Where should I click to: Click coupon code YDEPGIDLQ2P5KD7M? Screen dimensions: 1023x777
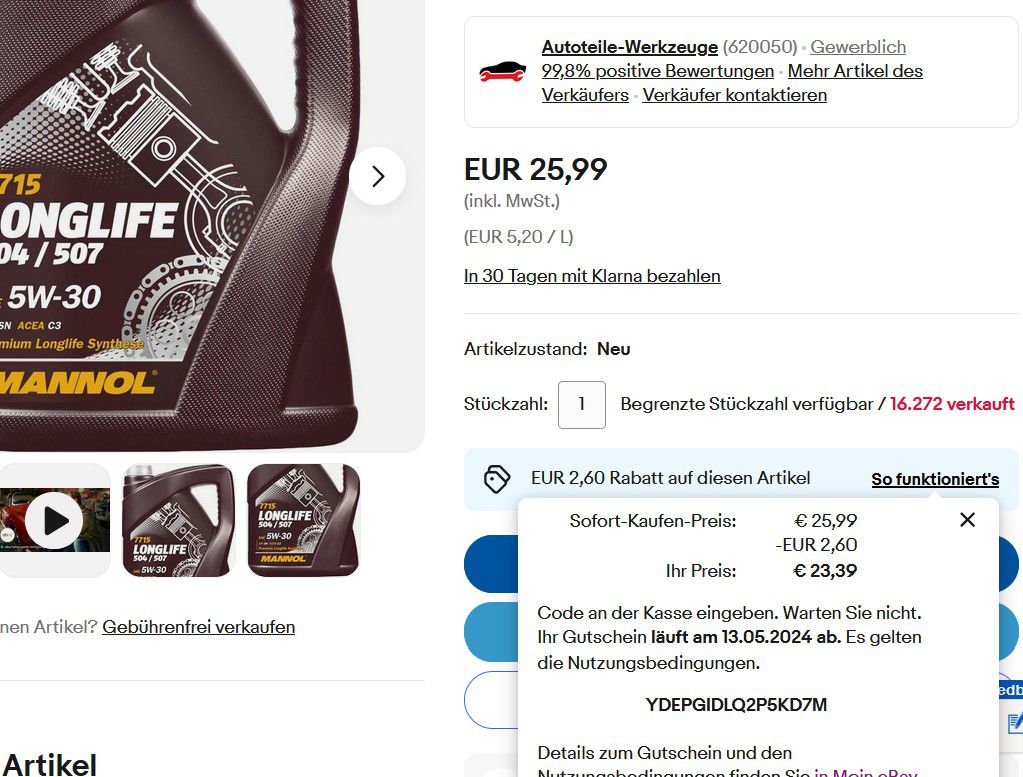click(736, 705)
